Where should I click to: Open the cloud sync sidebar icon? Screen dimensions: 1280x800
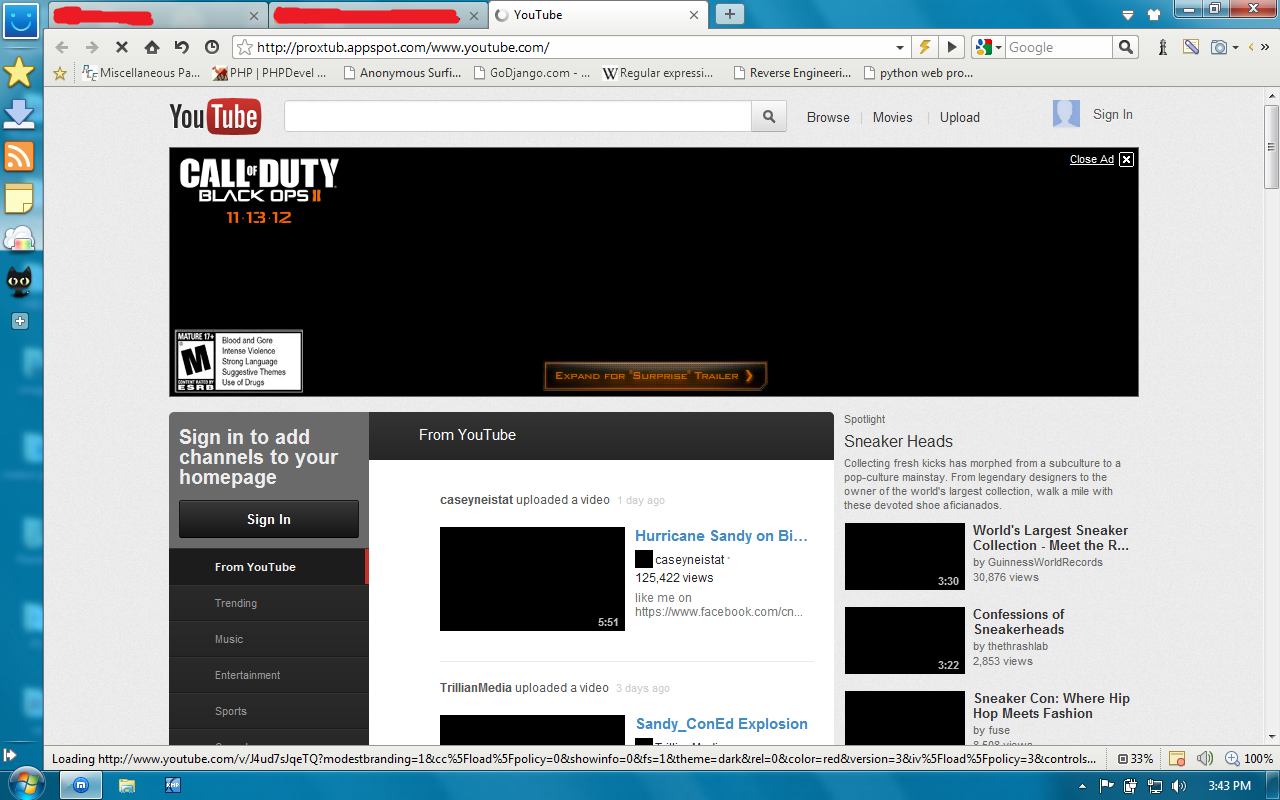[x=20, y=239]
